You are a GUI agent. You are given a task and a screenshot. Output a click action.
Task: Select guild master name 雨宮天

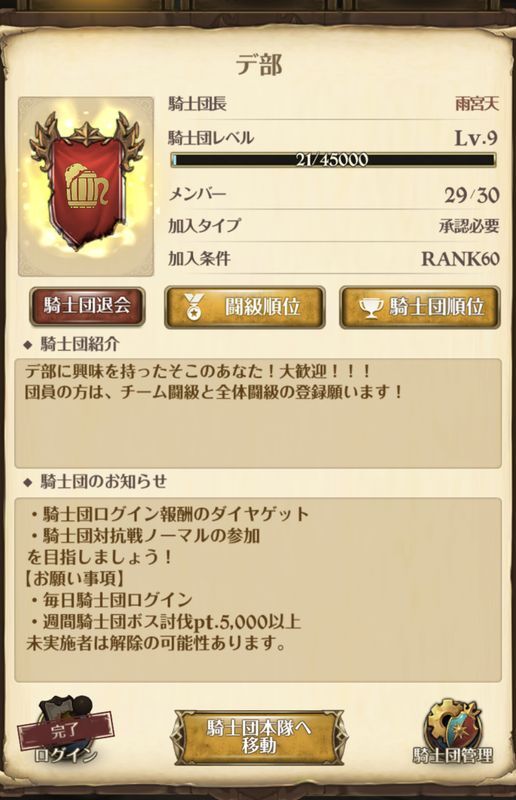click(x=477, y=104)
